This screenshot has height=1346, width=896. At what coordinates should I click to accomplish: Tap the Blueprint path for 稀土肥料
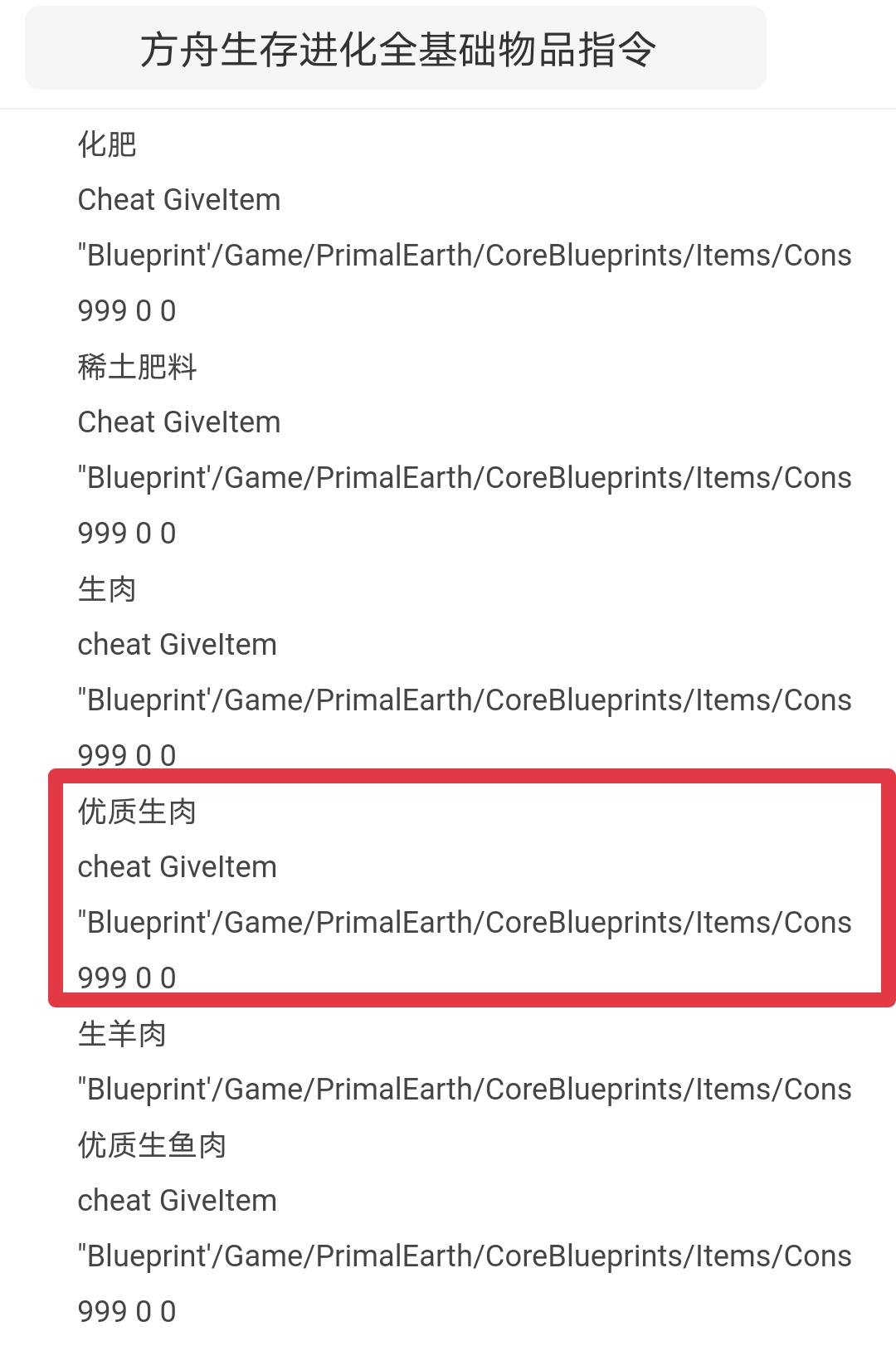[465, 478]
